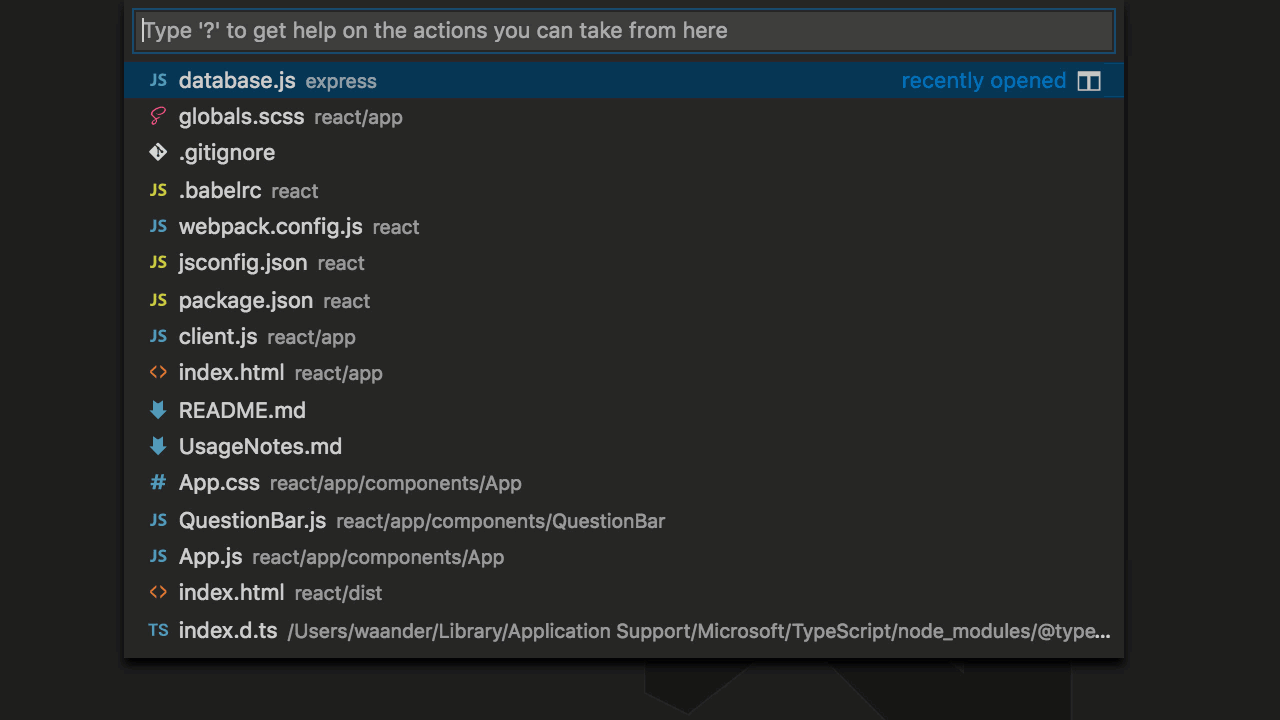Image resolution: width=1280 pixels, height=720 pixels.
Task: Click the split editor icon beside recently opened
Action: (1089, 82)
